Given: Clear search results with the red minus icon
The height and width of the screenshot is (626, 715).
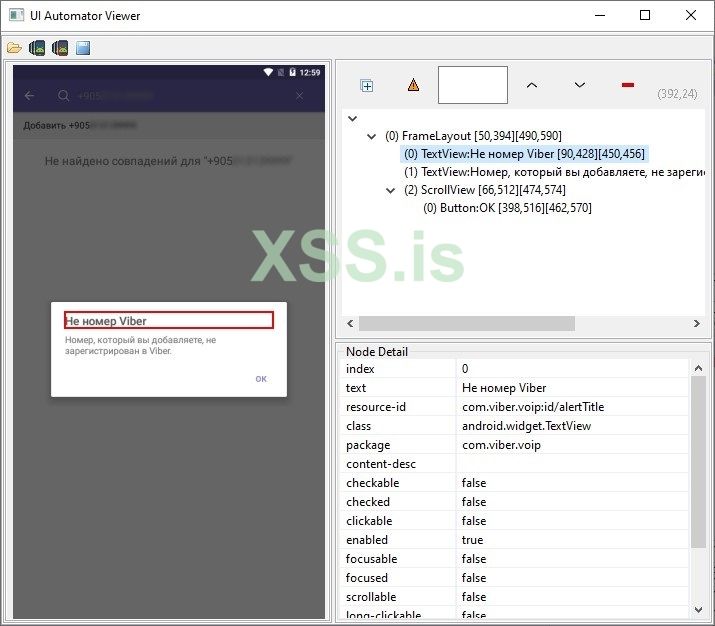Looking at the screenshot, I should point(628,85).
